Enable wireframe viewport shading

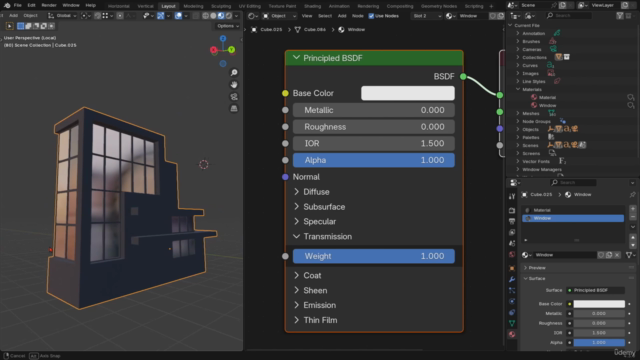pos(205,16)
